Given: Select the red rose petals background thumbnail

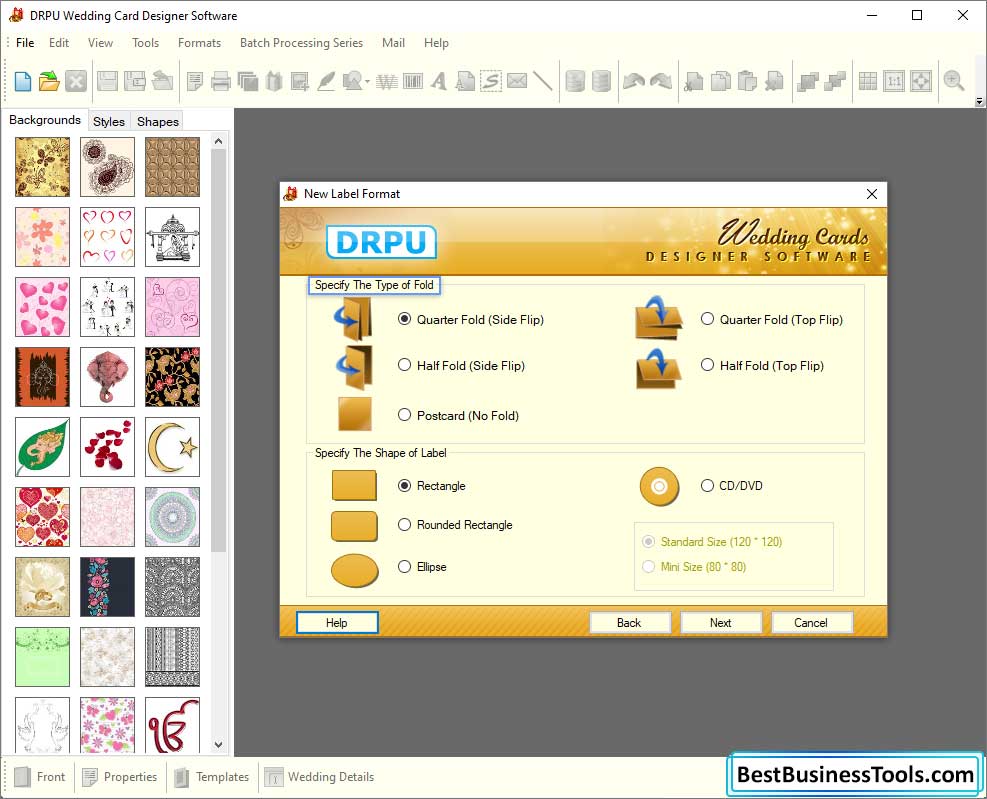Looking at the screenshot, I should point(108,446).
